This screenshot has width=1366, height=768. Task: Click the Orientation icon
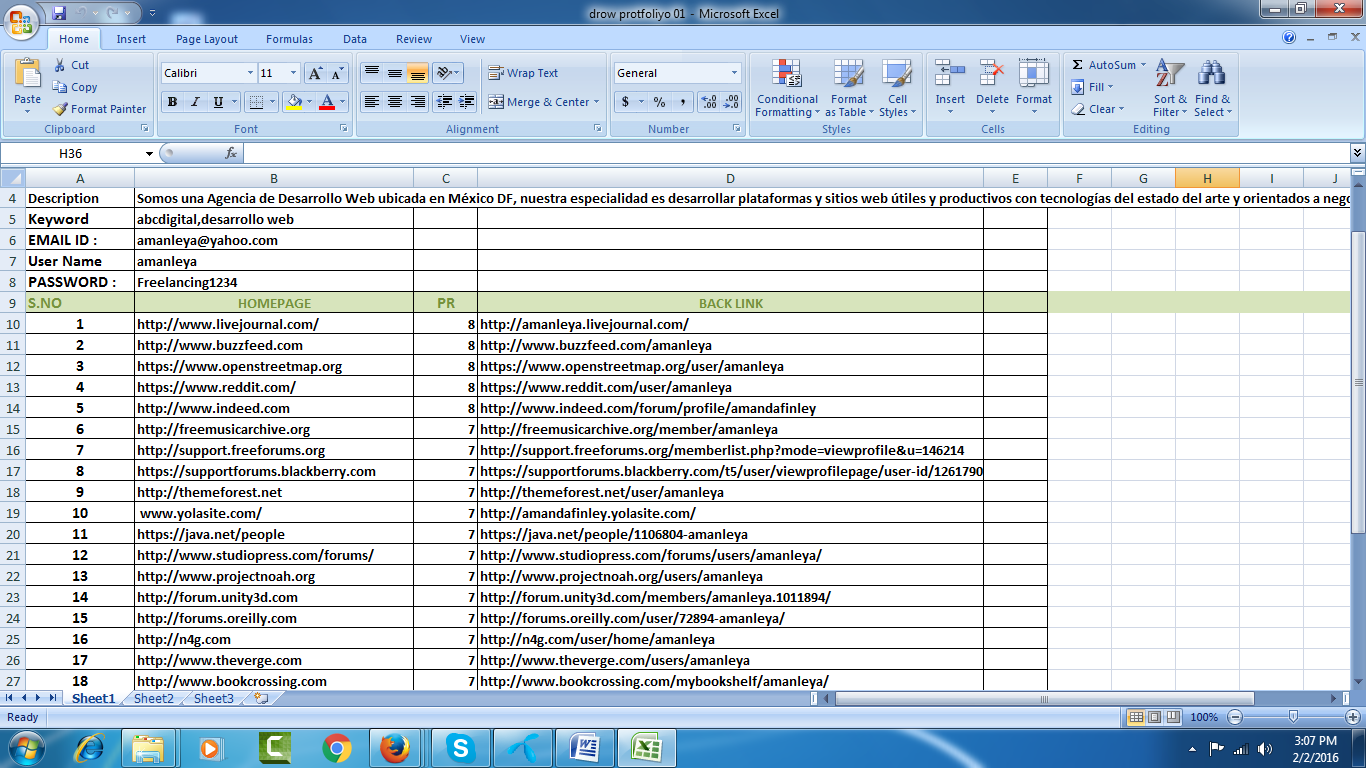click(x=445, y=73)
